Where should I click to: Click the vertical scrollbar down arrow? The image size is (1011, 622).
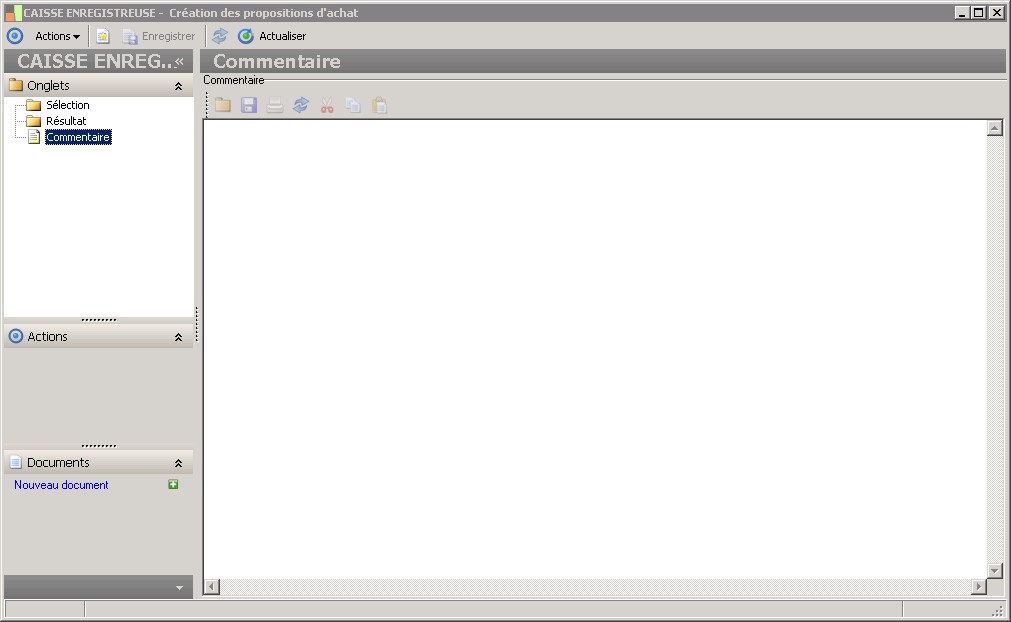click(x=995, y=570)
